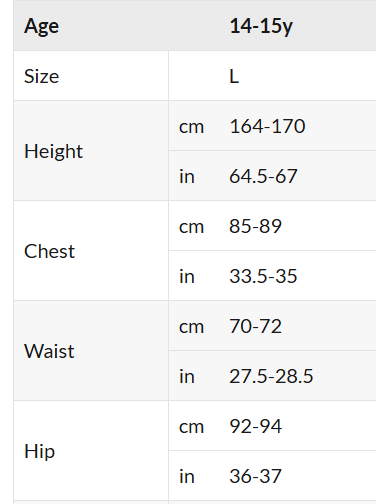Select chest value 85-89
This screenshot has height=504, width=376.
click(255, 226)
